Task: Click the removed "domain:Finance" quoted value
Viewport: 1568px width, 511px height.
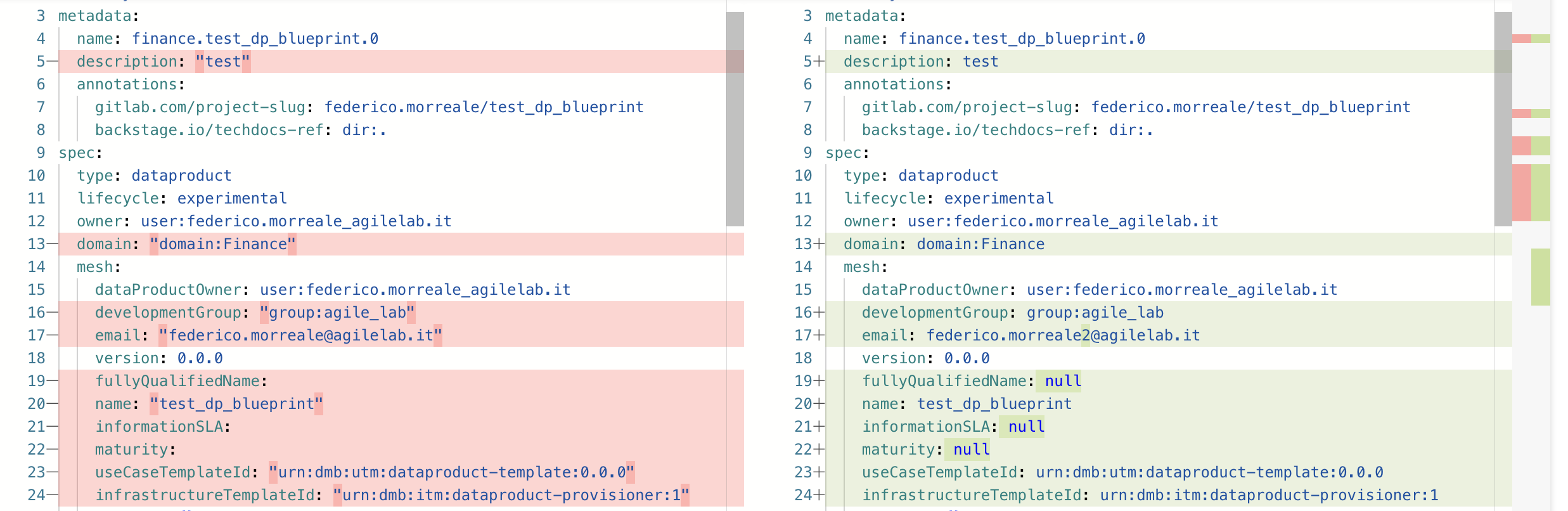Action: tap(223, 244)
